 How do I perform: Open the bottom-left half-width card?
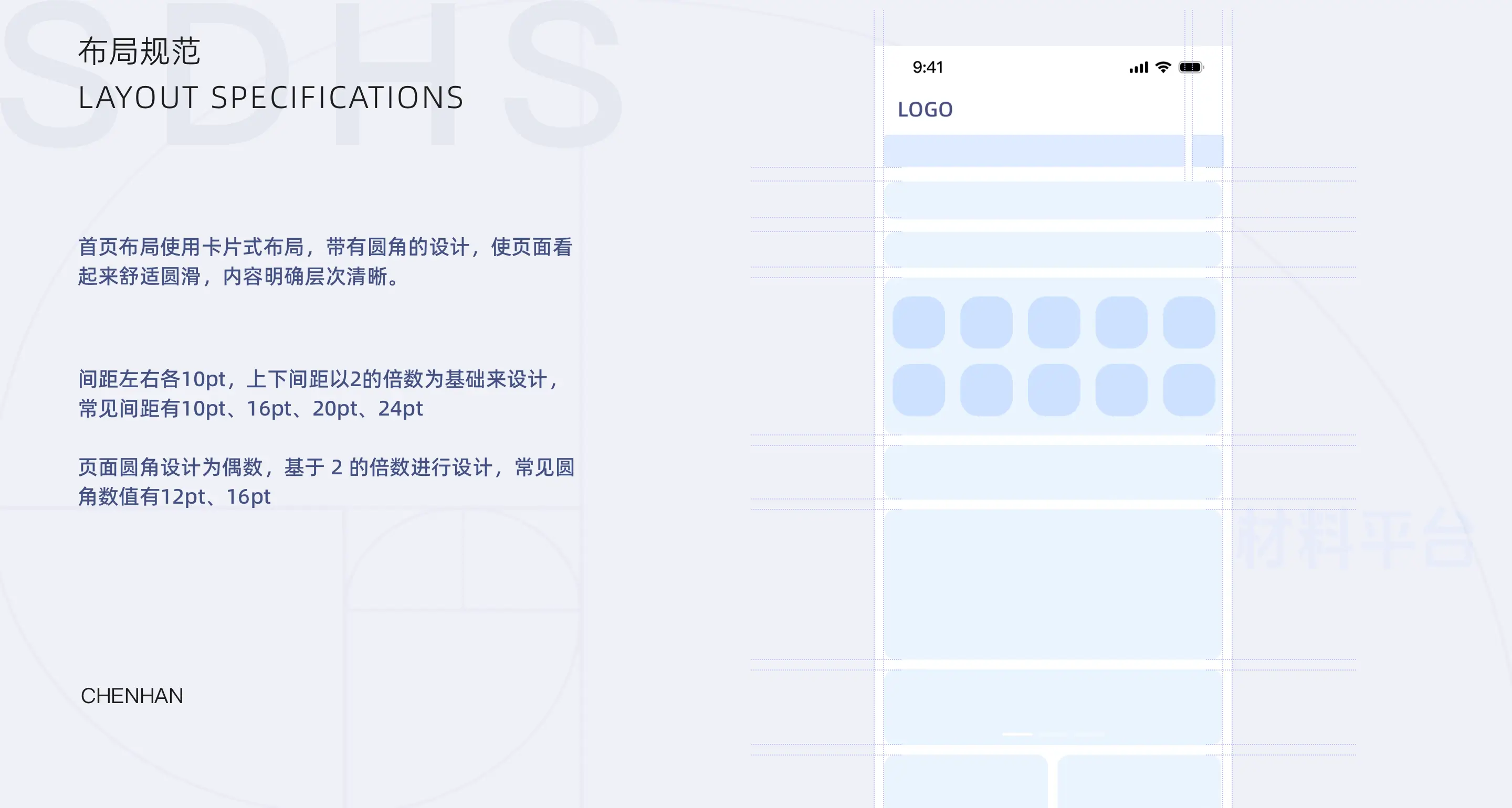[x=965, y=782]
